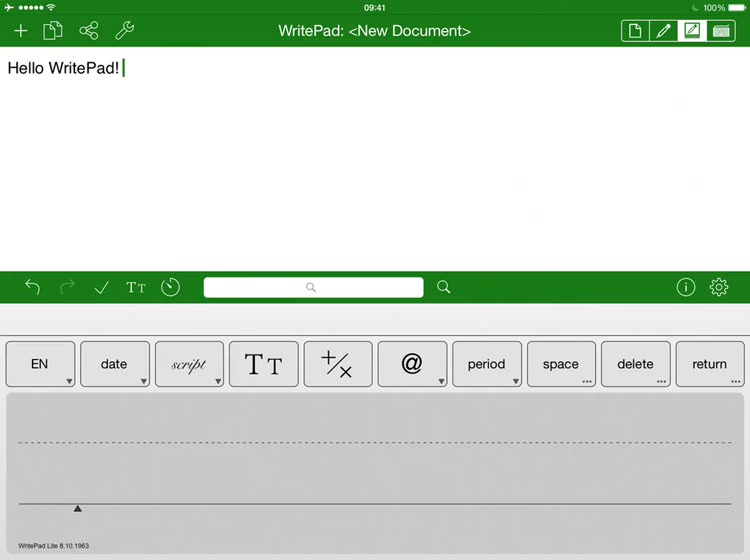
Task: Open the EN language dropdown key
Action: [40, 364]
